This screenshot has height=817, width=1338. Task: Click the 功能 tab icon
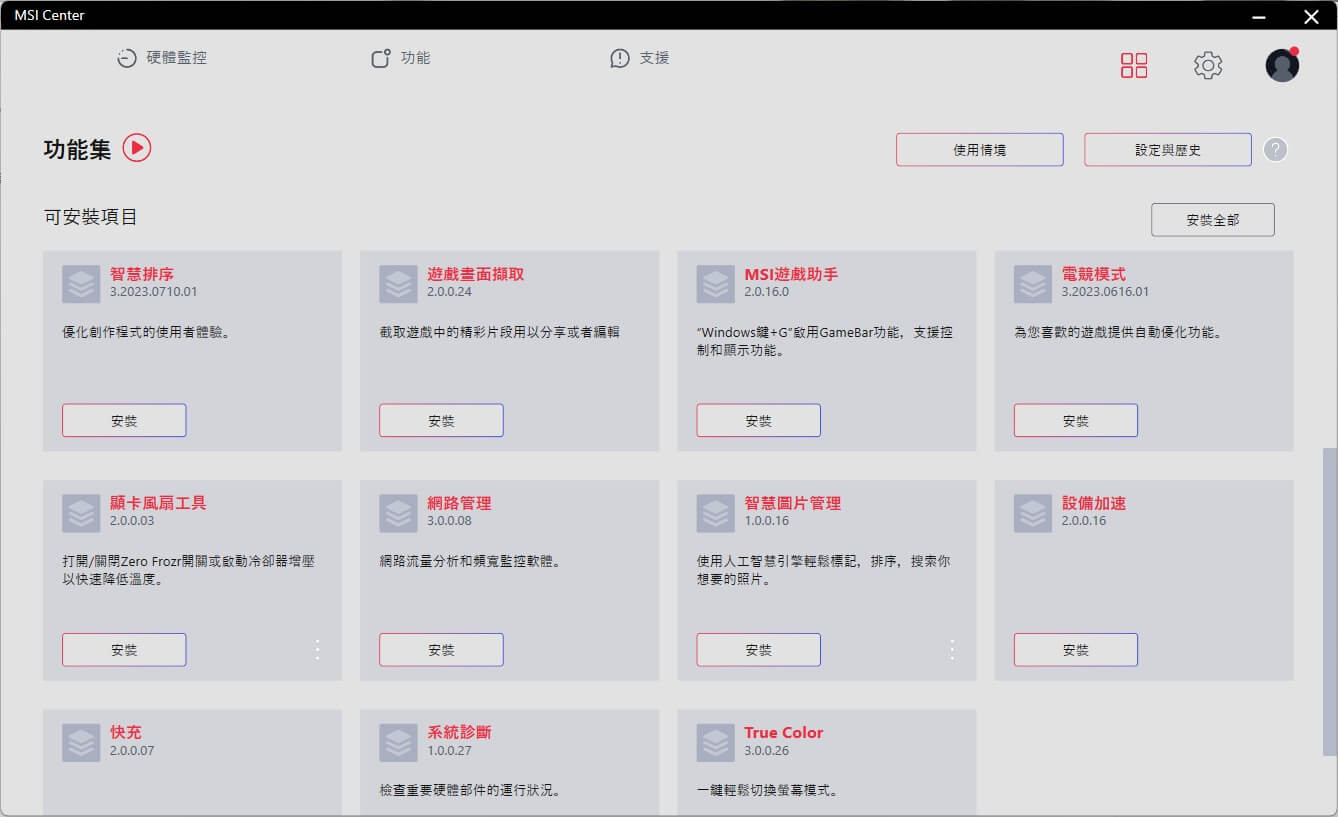[x=380, y=58]
